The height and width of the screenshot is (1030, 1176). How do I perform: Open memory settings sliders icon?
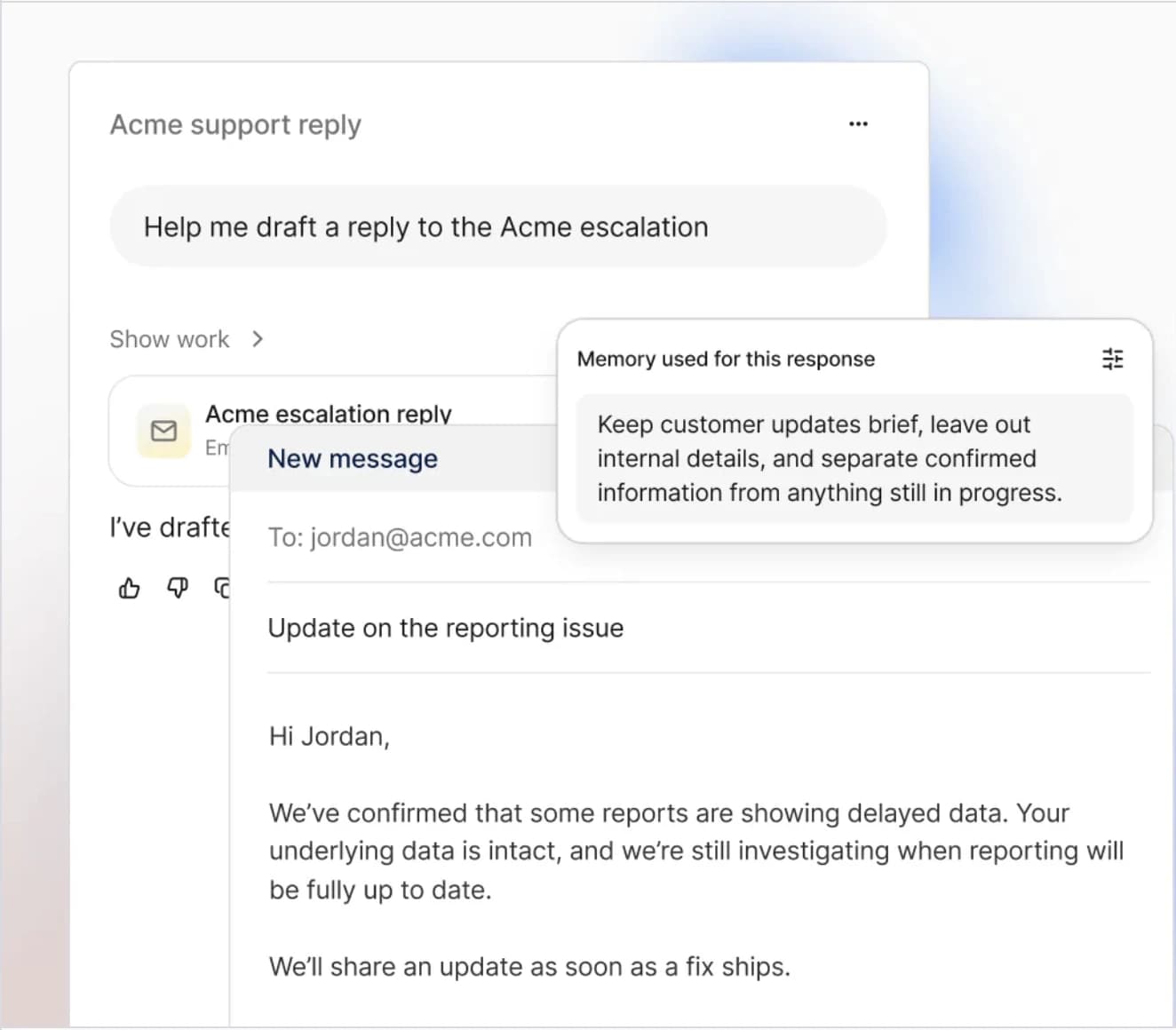1112,359
